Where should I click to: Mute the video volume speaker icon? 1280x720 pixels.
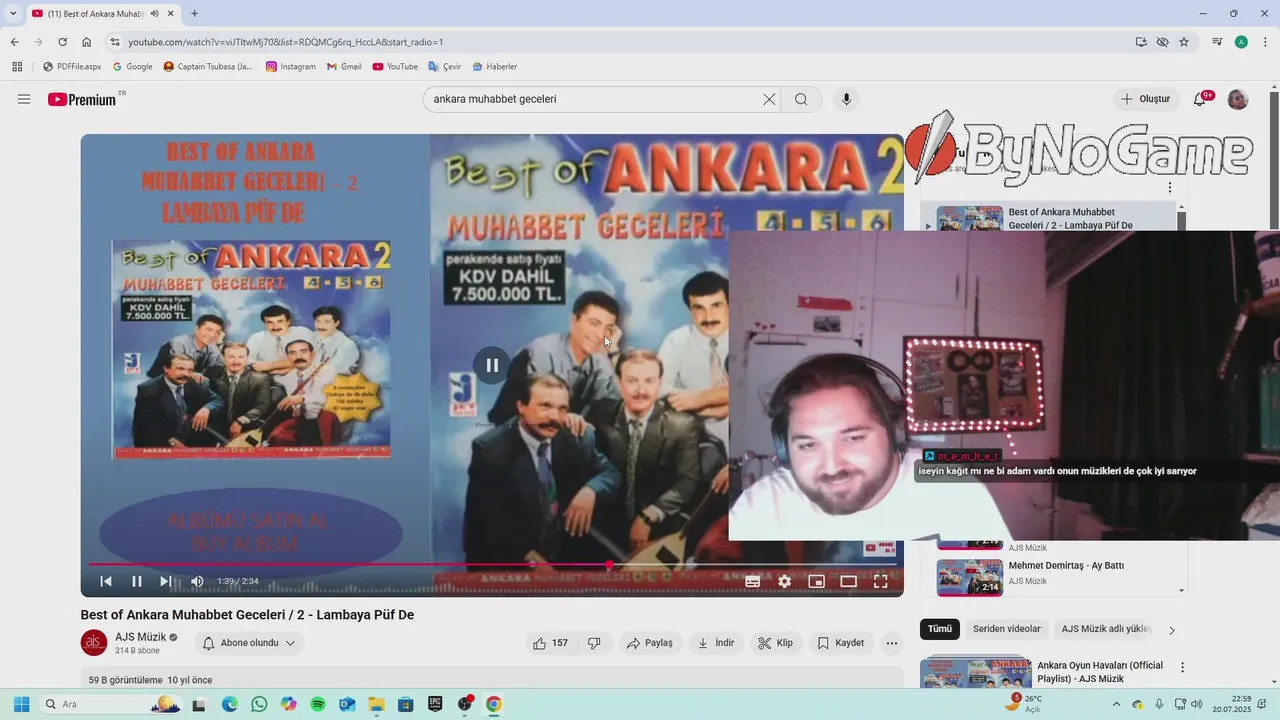[197, 581]
